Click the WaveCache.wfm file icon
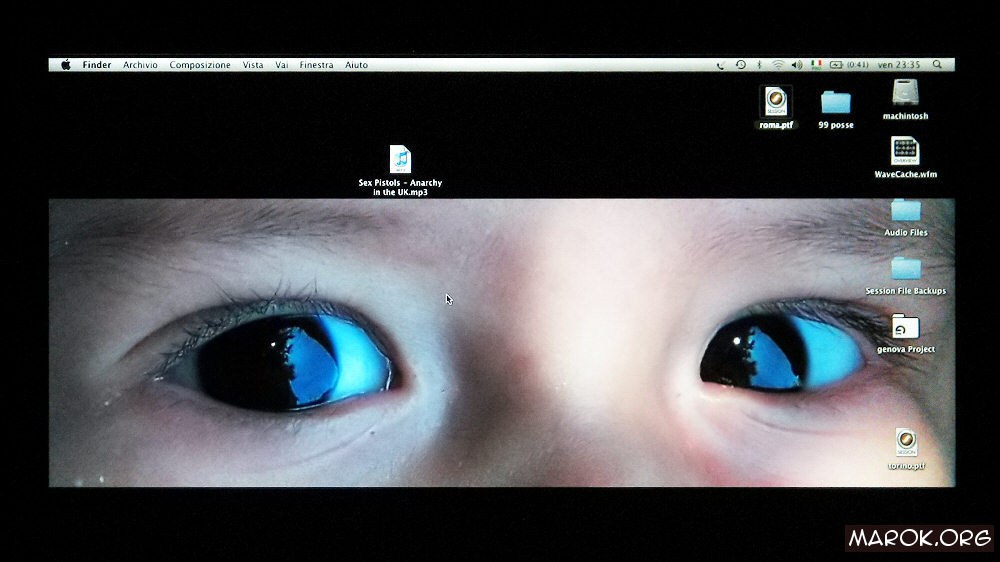Screen dimensions: 1000x562 (x=905, y=151)
